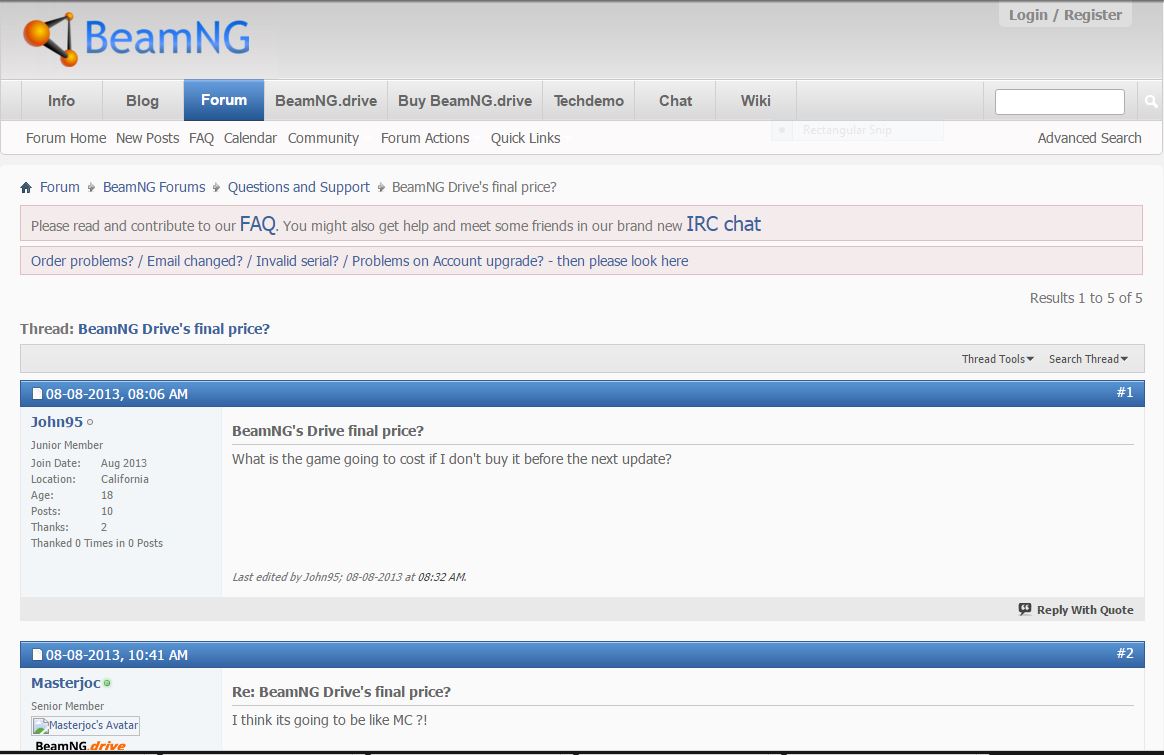The width and height of the screenshot is (1164, 755).
Task: Click post icon beside 08-08-2013, 10:41 AM
Action: (x=37, y=655)
